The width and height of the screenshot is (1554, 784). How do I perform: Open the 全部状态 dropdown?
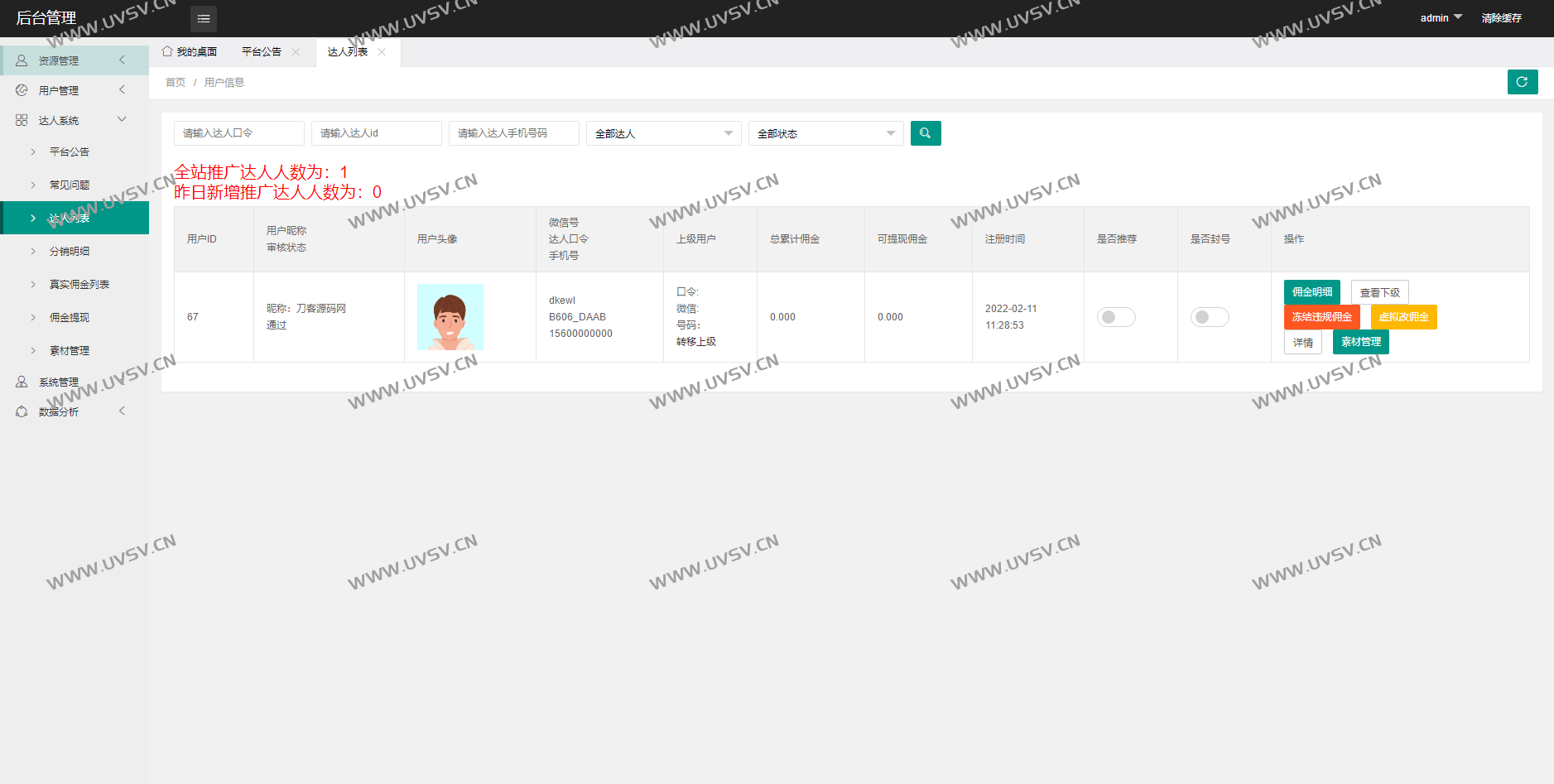point(826,133)
